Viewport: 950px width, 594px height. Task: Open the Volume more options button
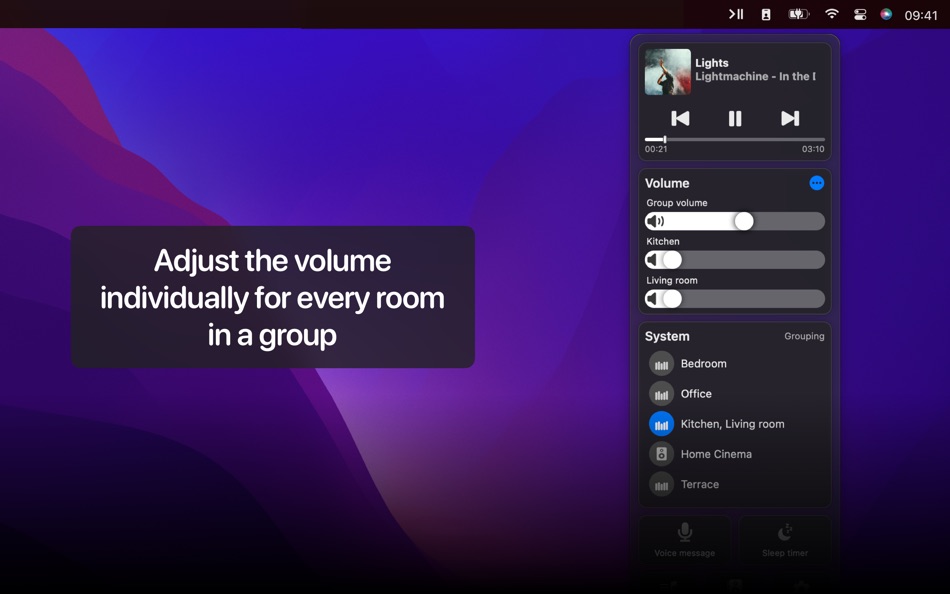[x=817, y=183]
